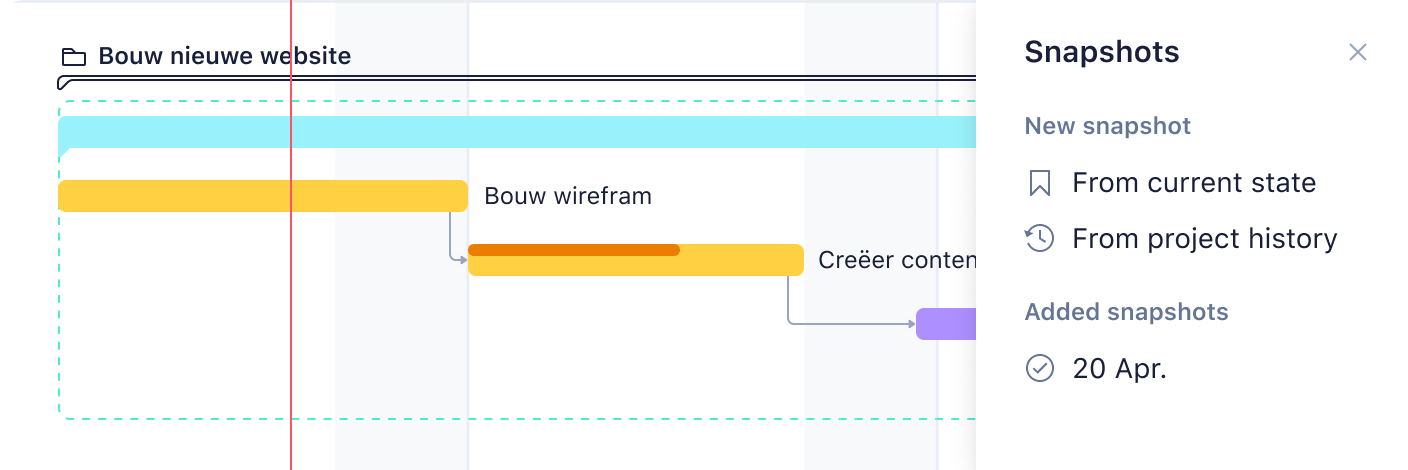1408x470 pixels.
Task: Create snapshot From current state
Action: click(x=1194, y=183)
